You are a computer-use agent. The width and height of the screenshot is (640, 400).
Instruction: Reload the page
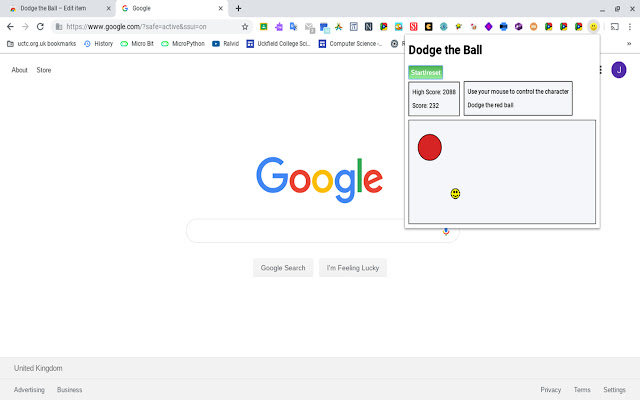40,27
